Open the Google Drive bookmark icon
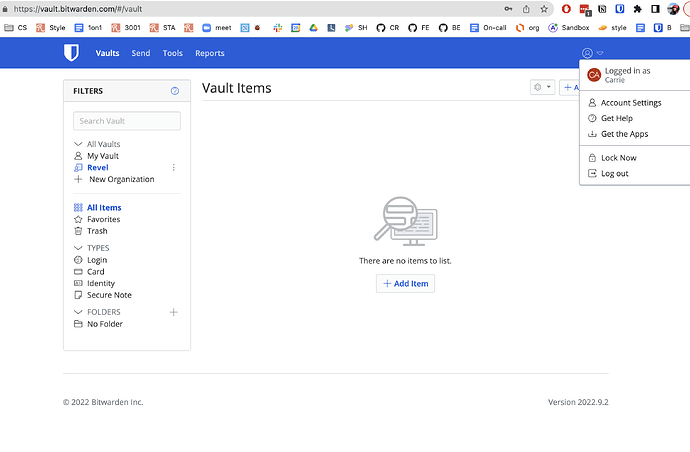690x452 pixels. (313, 28)
